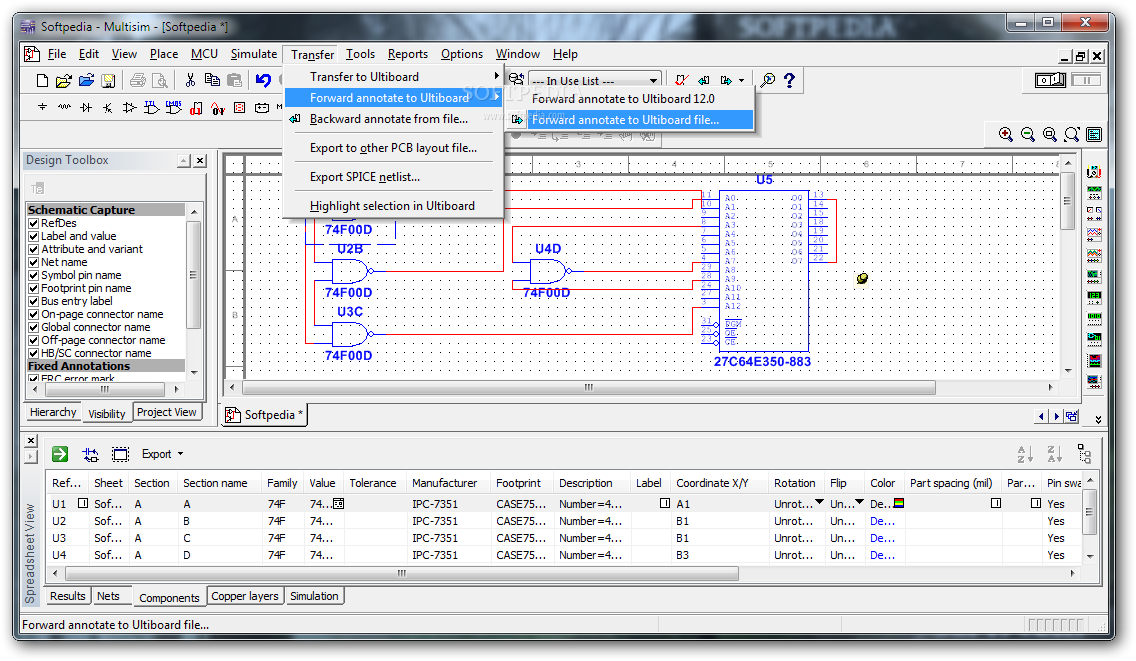Switch to the Nets tab
1136x661 pixels.
[x=108, y=596]
